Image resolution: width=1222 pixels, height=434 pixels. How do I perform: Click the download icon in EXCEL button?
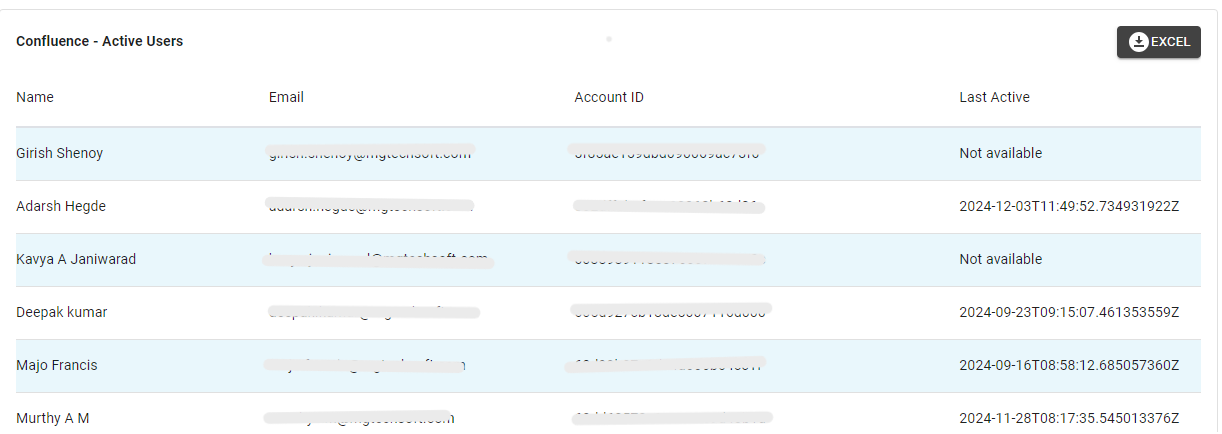coord(1138,42)
